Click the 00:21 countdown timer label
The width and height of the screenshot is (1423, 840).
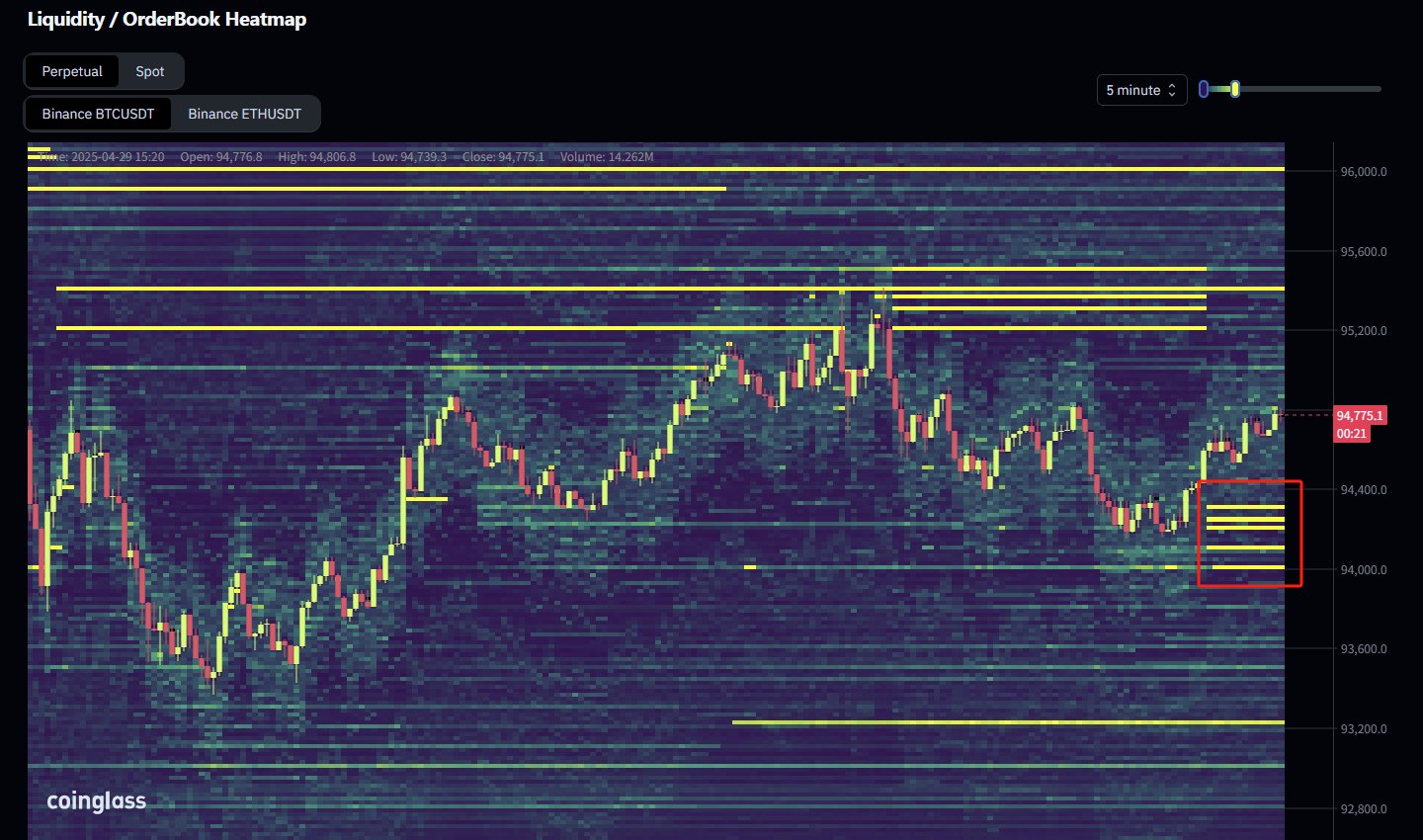click(x=1352, y=434)
